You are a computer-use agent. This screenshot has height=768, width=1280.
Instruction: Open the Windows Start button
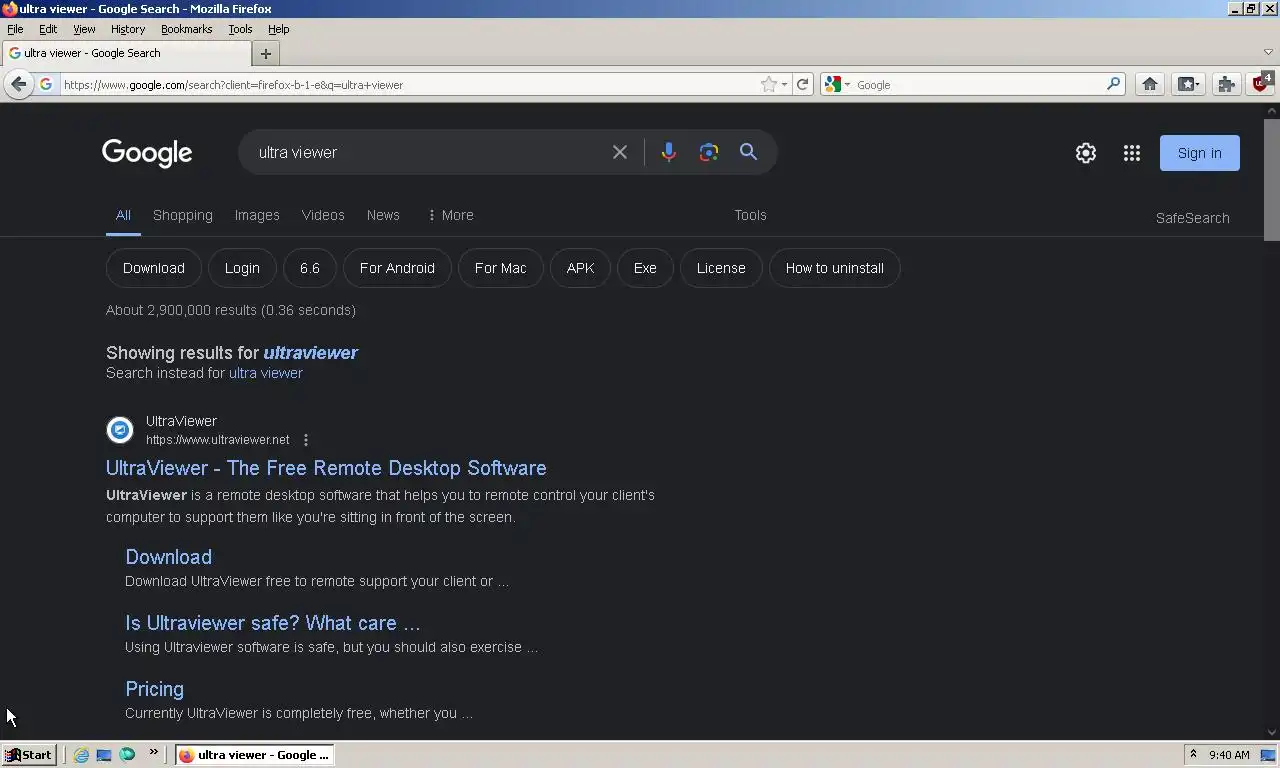[28, 755]
